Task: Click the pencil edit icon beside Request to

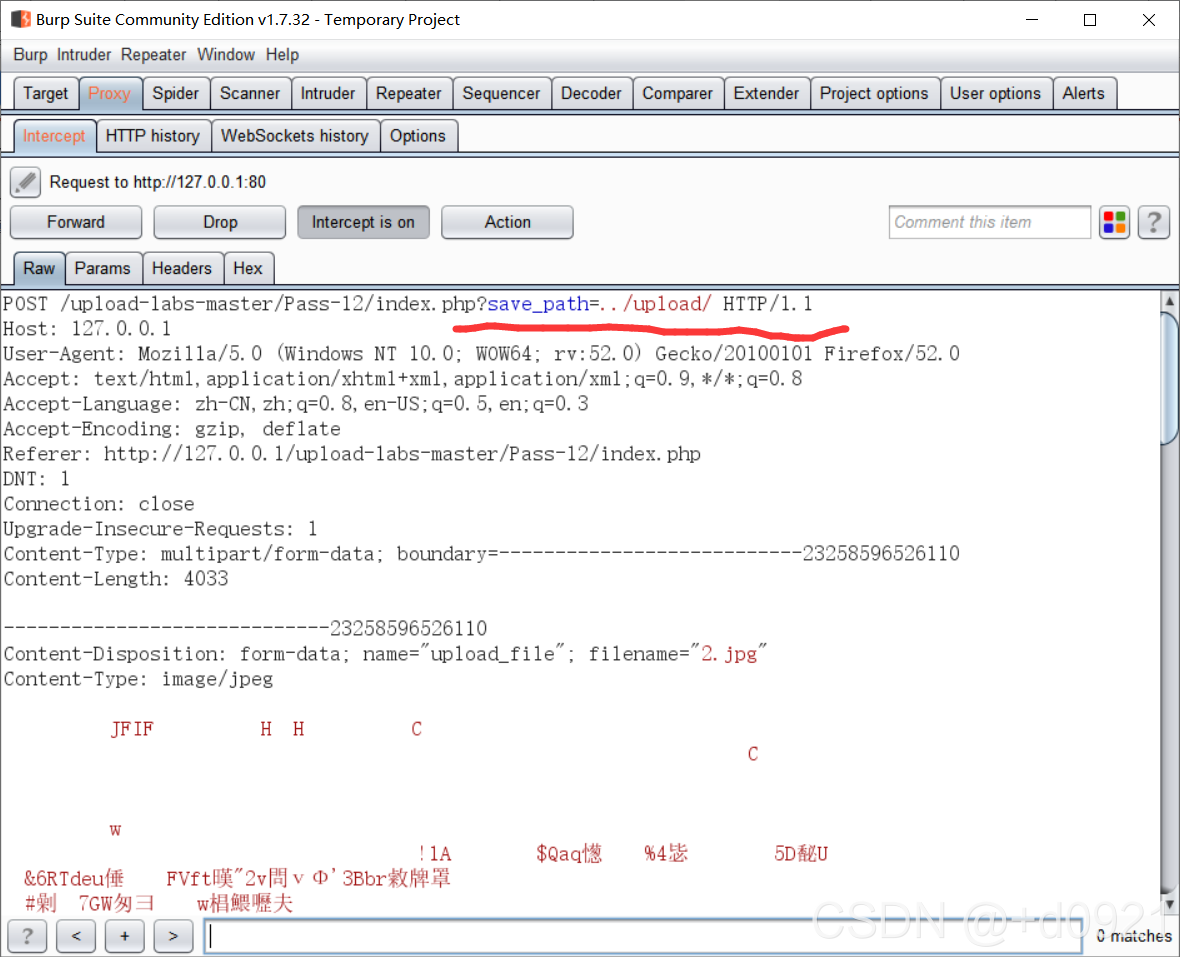Action: [x=25, y=182]
